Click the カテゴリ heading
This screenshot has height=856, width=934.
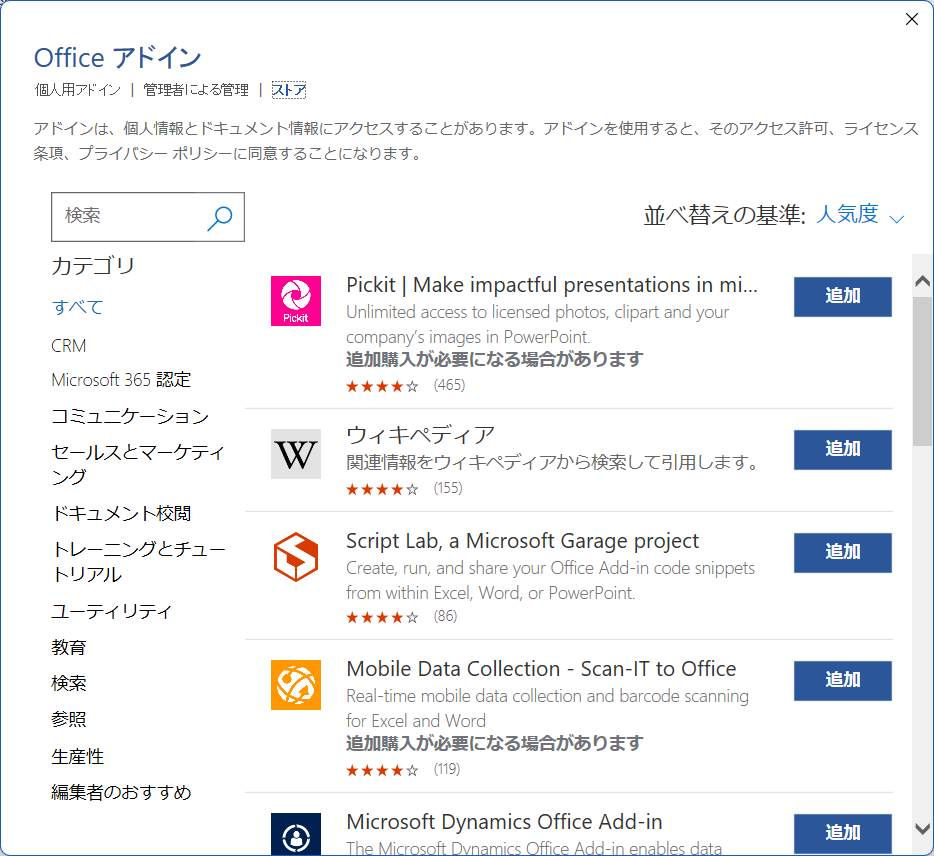pos(93,266)
